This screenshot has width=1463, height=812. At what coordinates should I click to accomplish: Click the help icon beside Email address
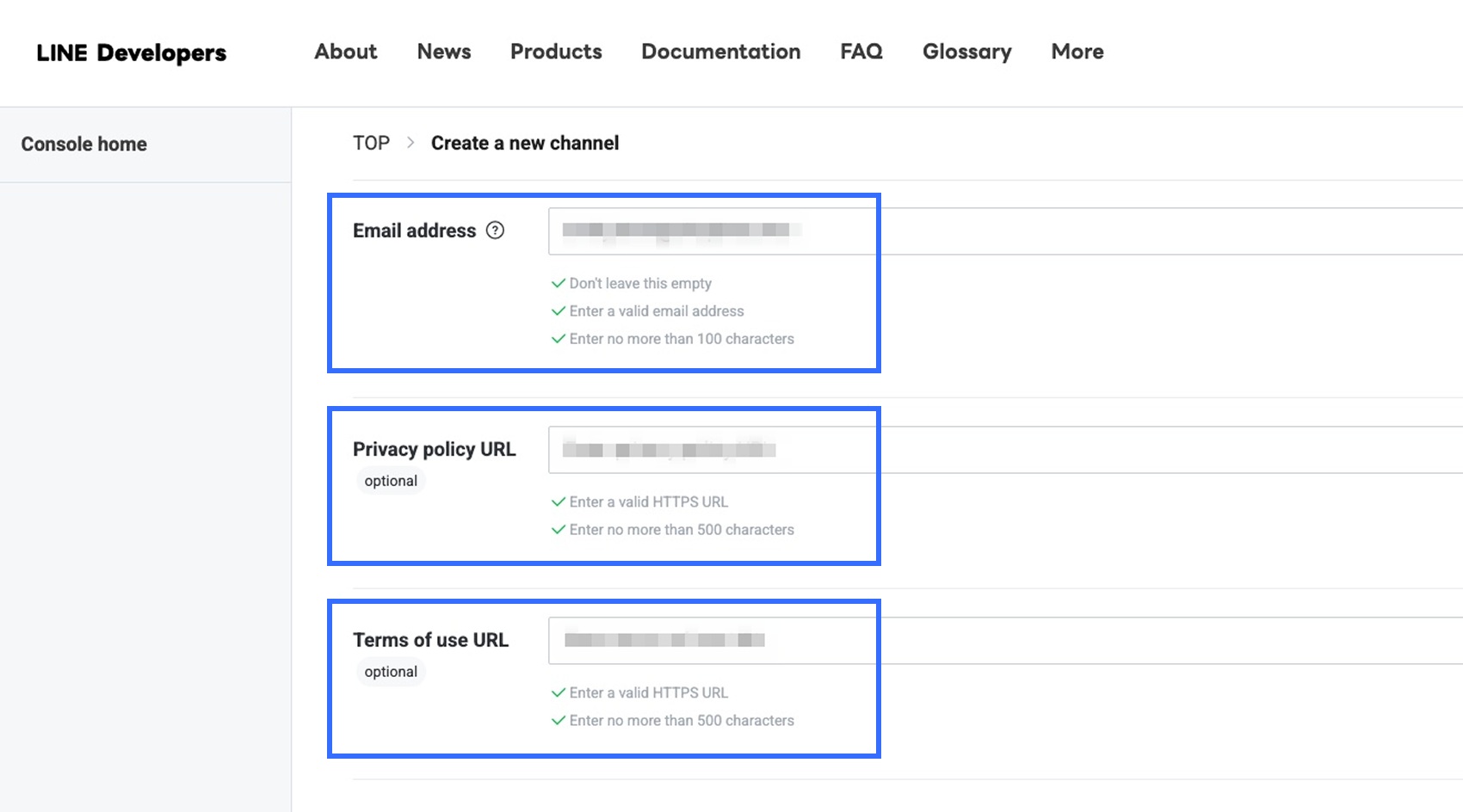click(x=495, y=231)
